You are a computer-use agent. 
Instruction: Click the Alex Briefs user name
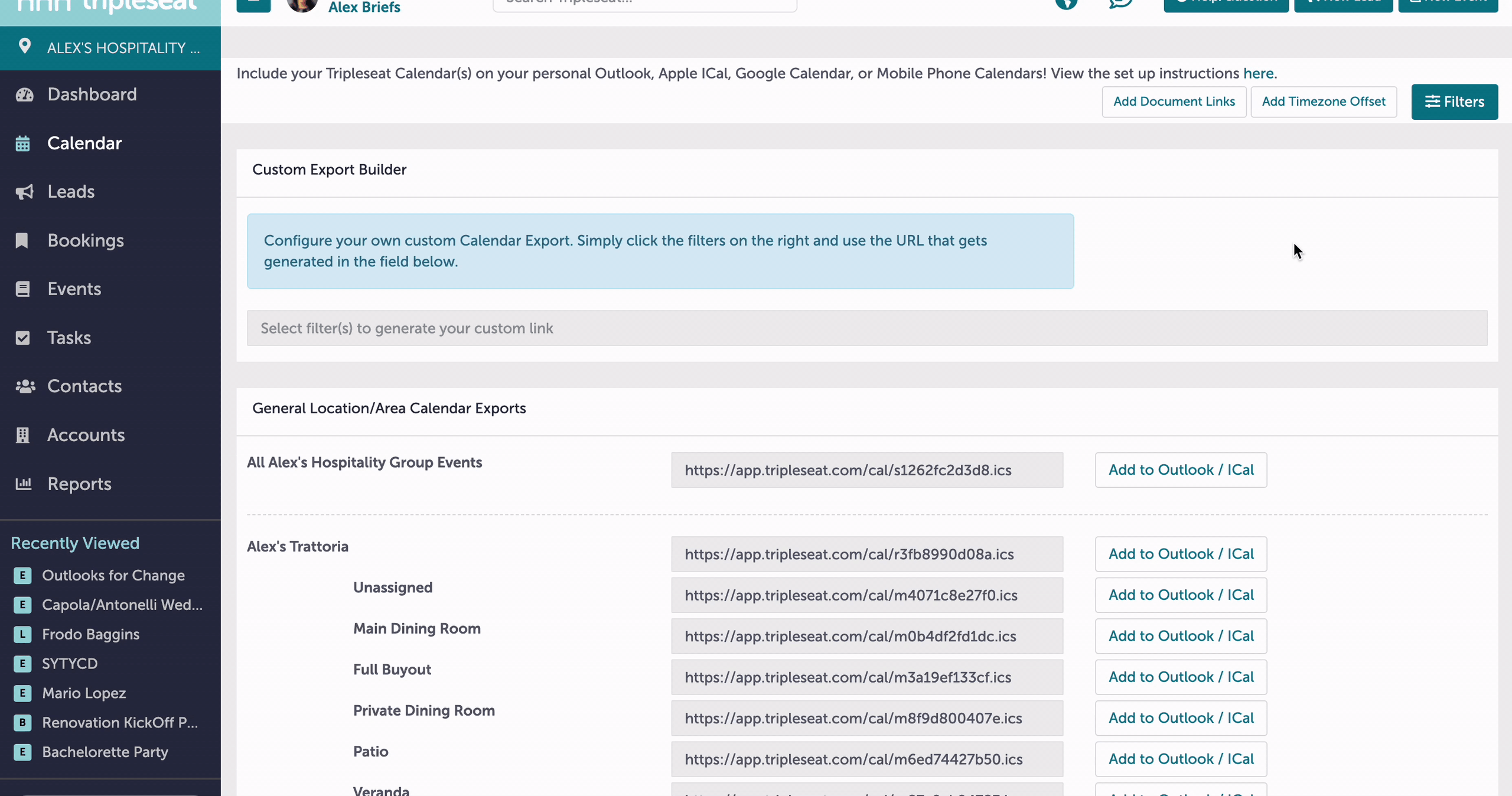coord(364,7)
